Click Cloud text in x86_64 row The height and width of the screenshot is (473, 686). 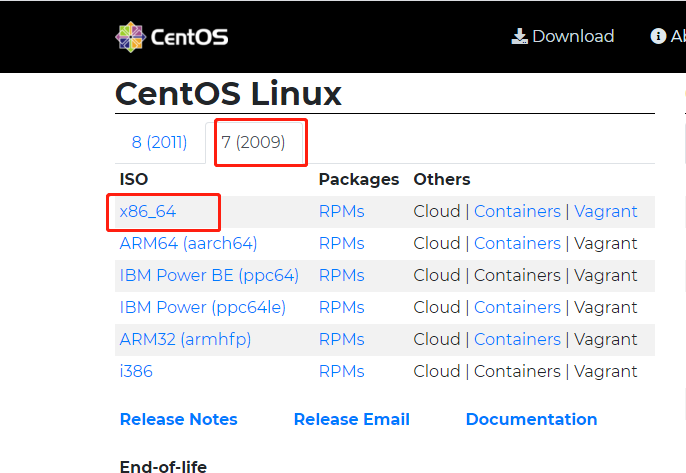437,211
